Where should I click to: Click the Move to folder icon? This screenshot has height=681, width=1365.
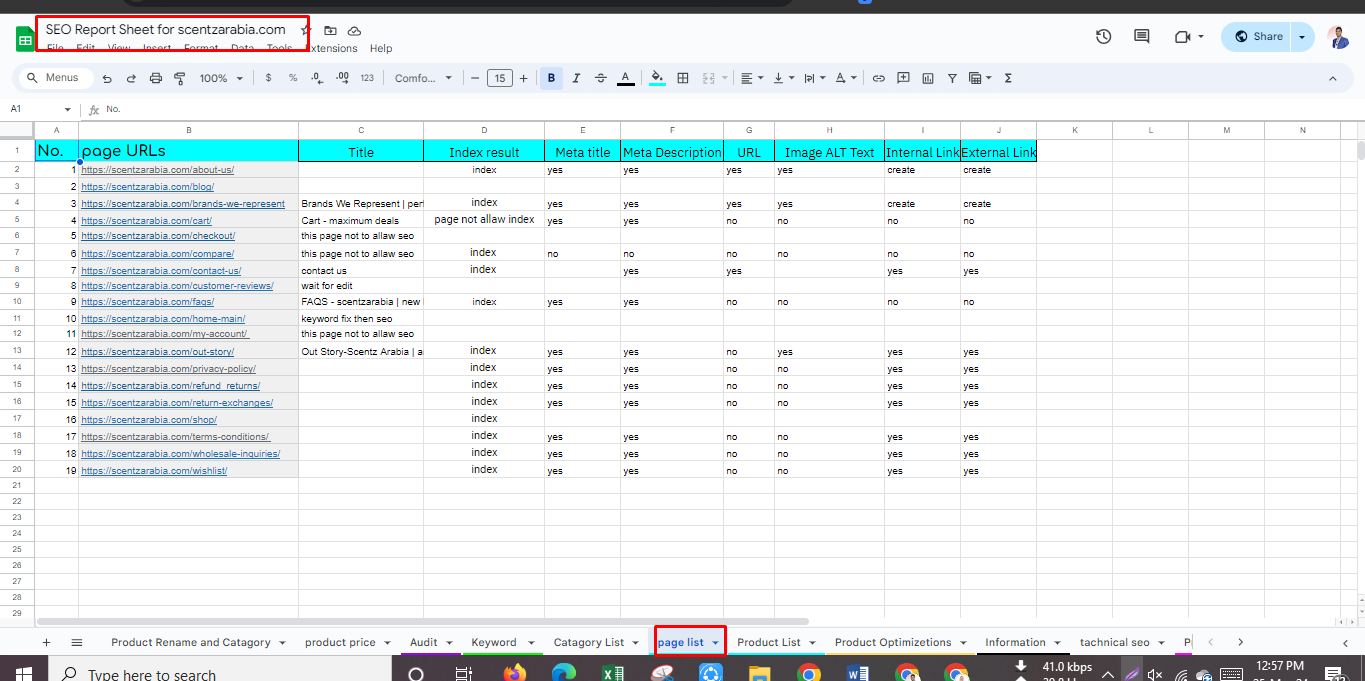pyautogui.click(x=330, y=31)
